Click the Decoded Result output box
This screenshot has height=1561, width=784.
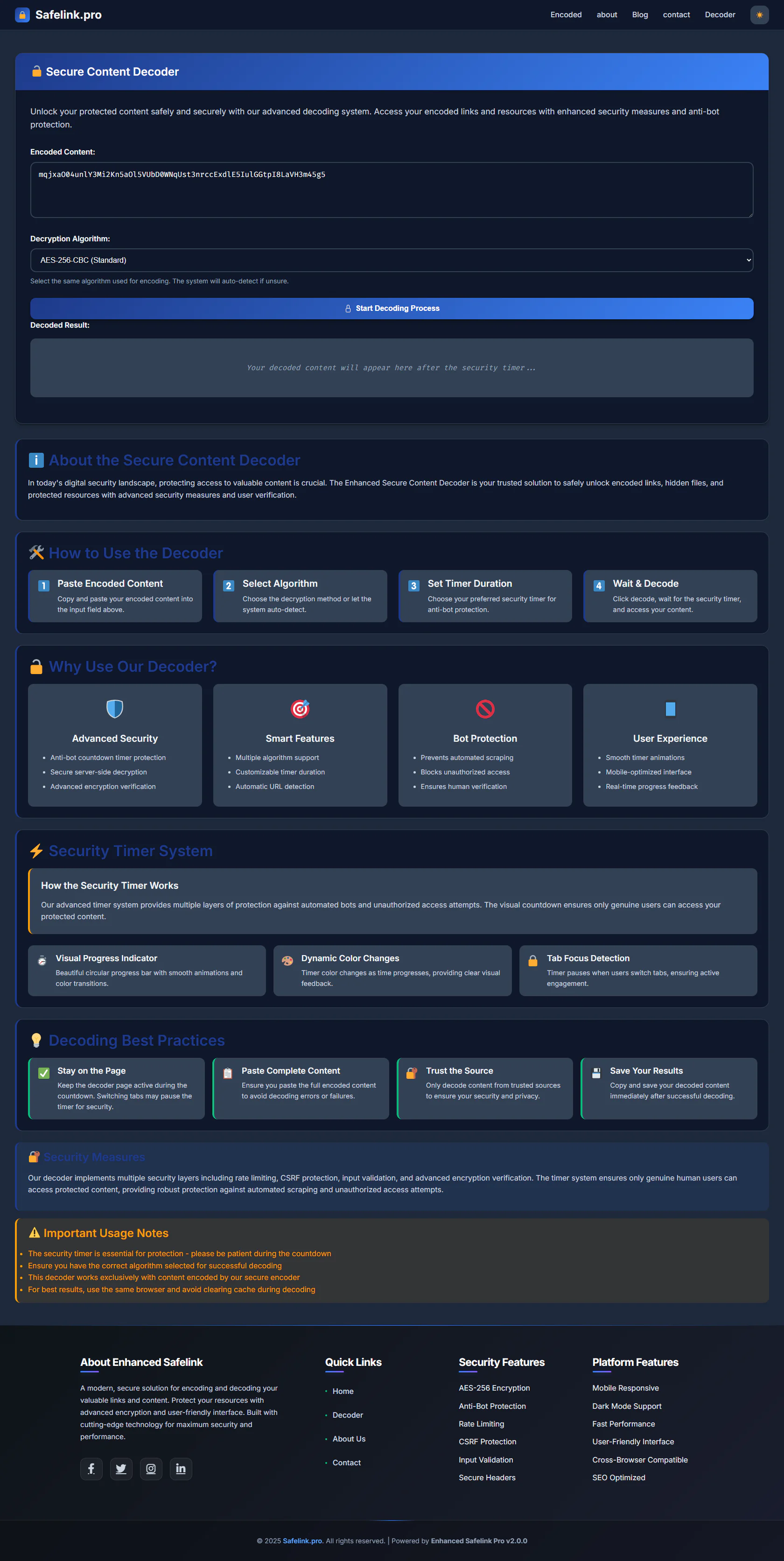[x=392, y=368]
